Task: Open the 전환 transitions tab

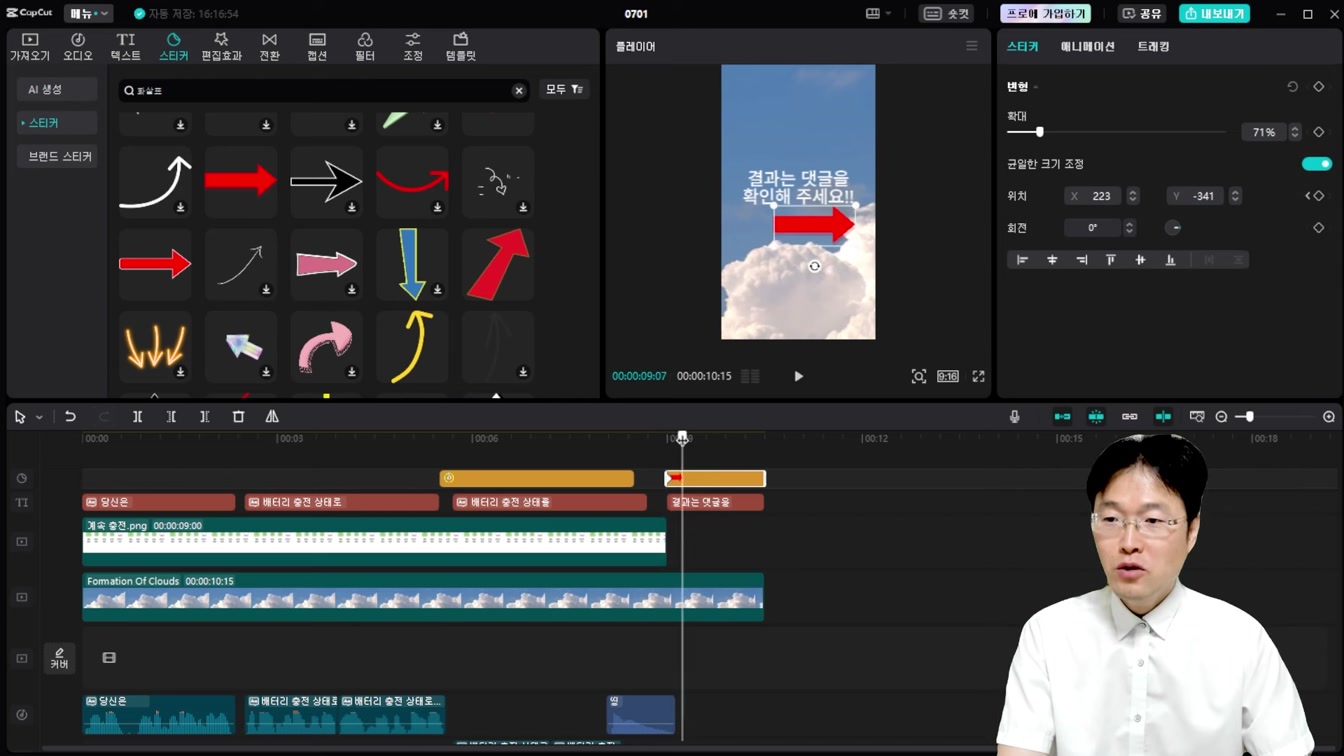Action: 269,47
